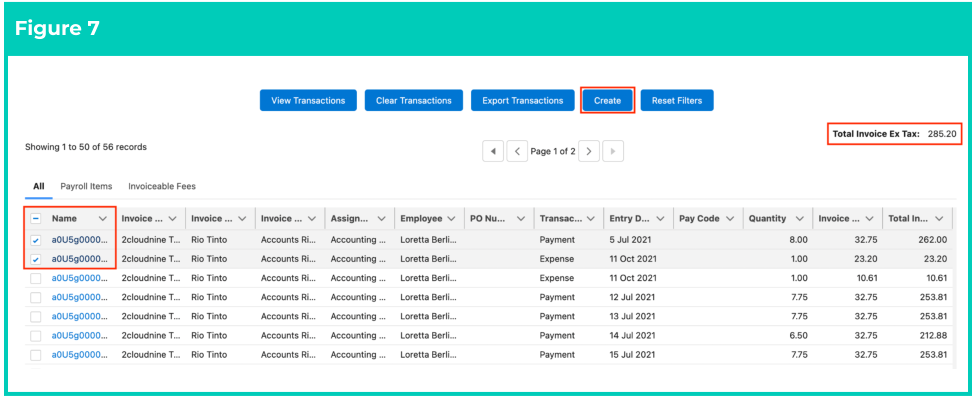Go to the previous page chevron

pos(517,151)
